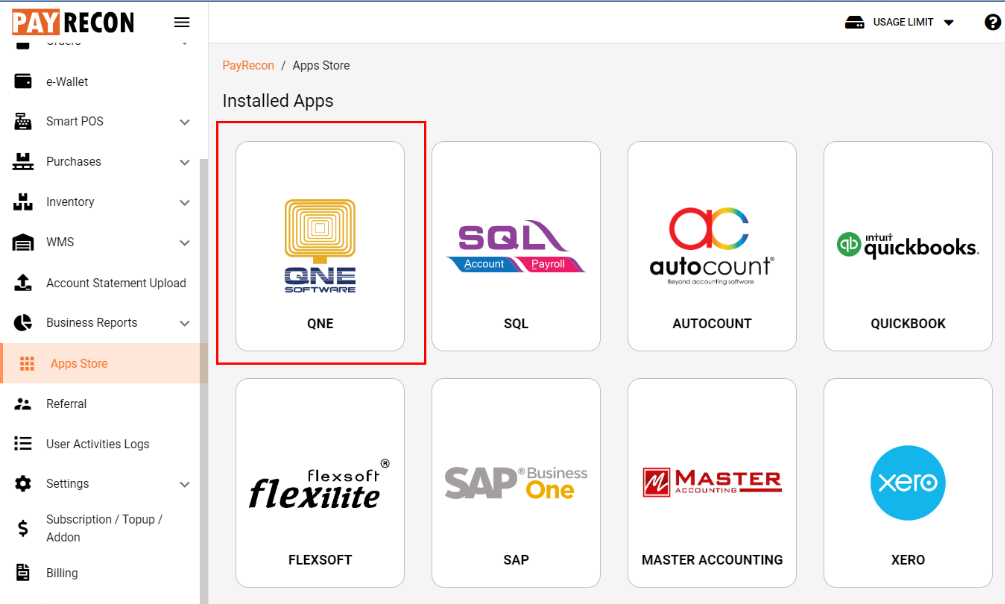The height and width of the screenshot is (604, 1005).
Task: Click the Inventory menu label
Action: pyautogui.click(x=70, y=202)
